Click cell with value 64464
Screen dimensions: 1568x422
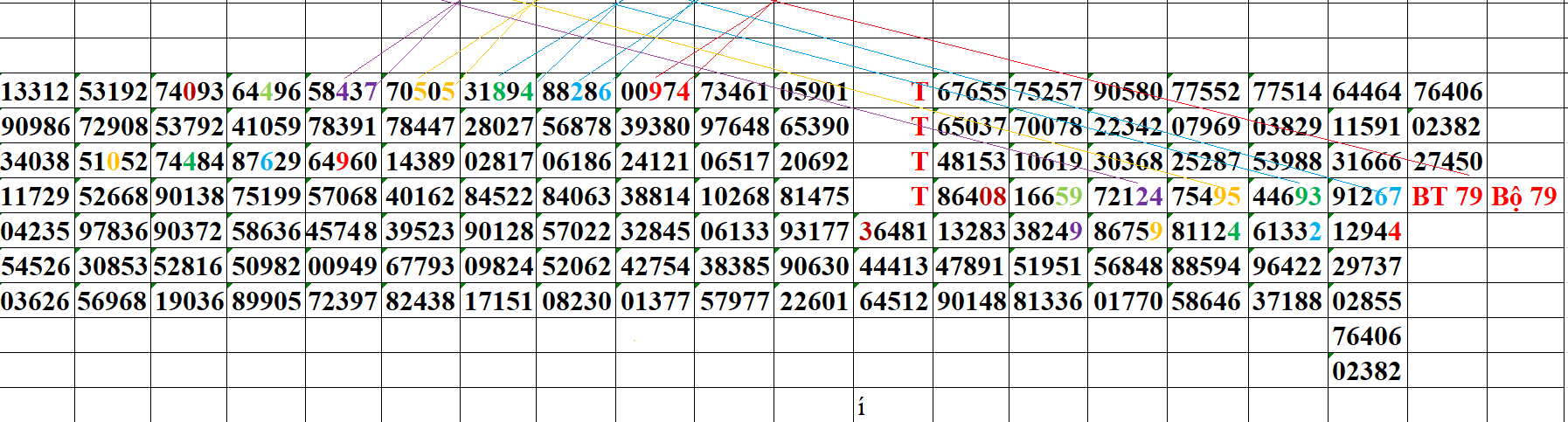point(1367,92)
